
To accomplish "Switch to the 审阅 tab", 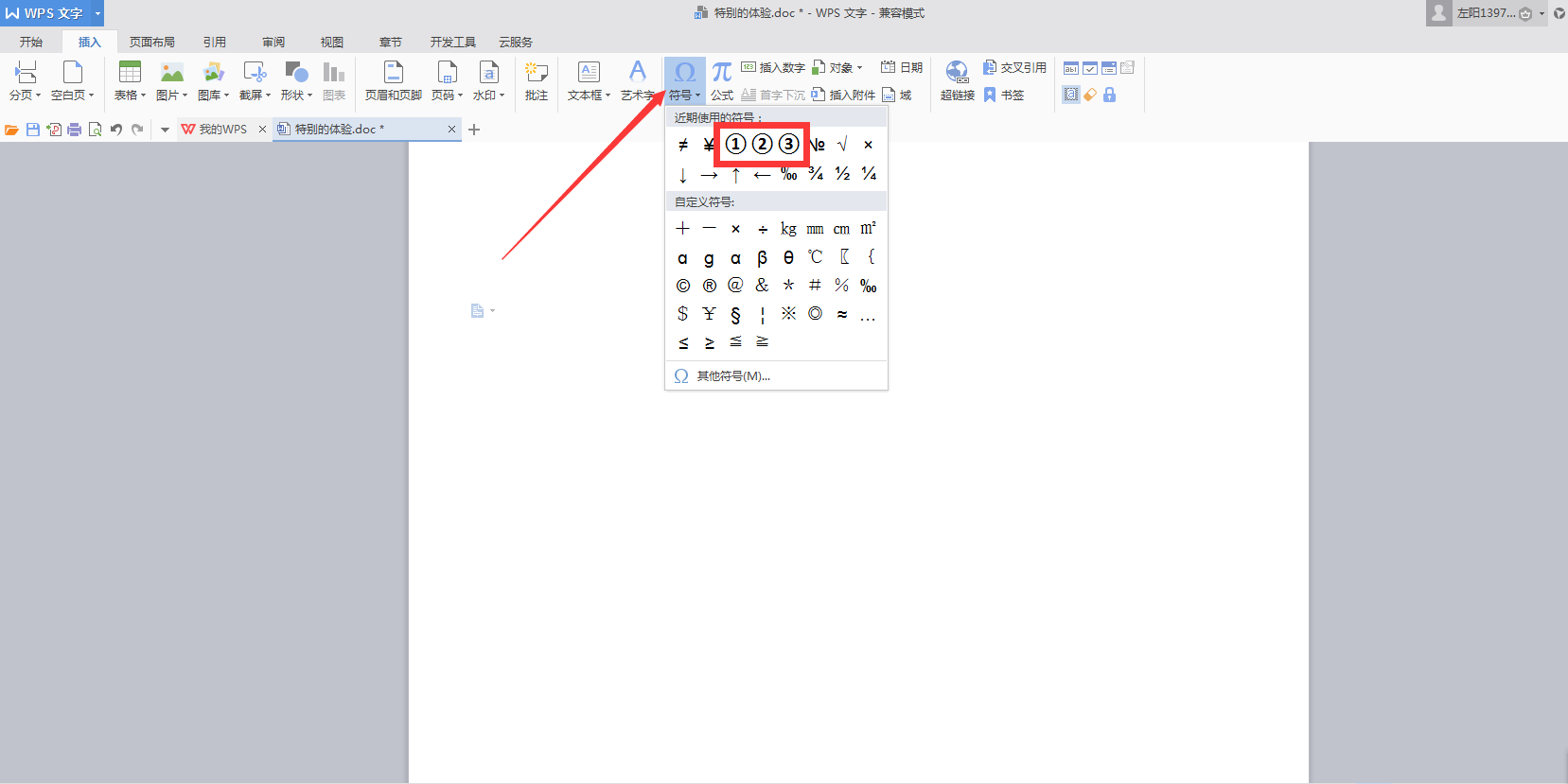I will [x=273, y=42].
